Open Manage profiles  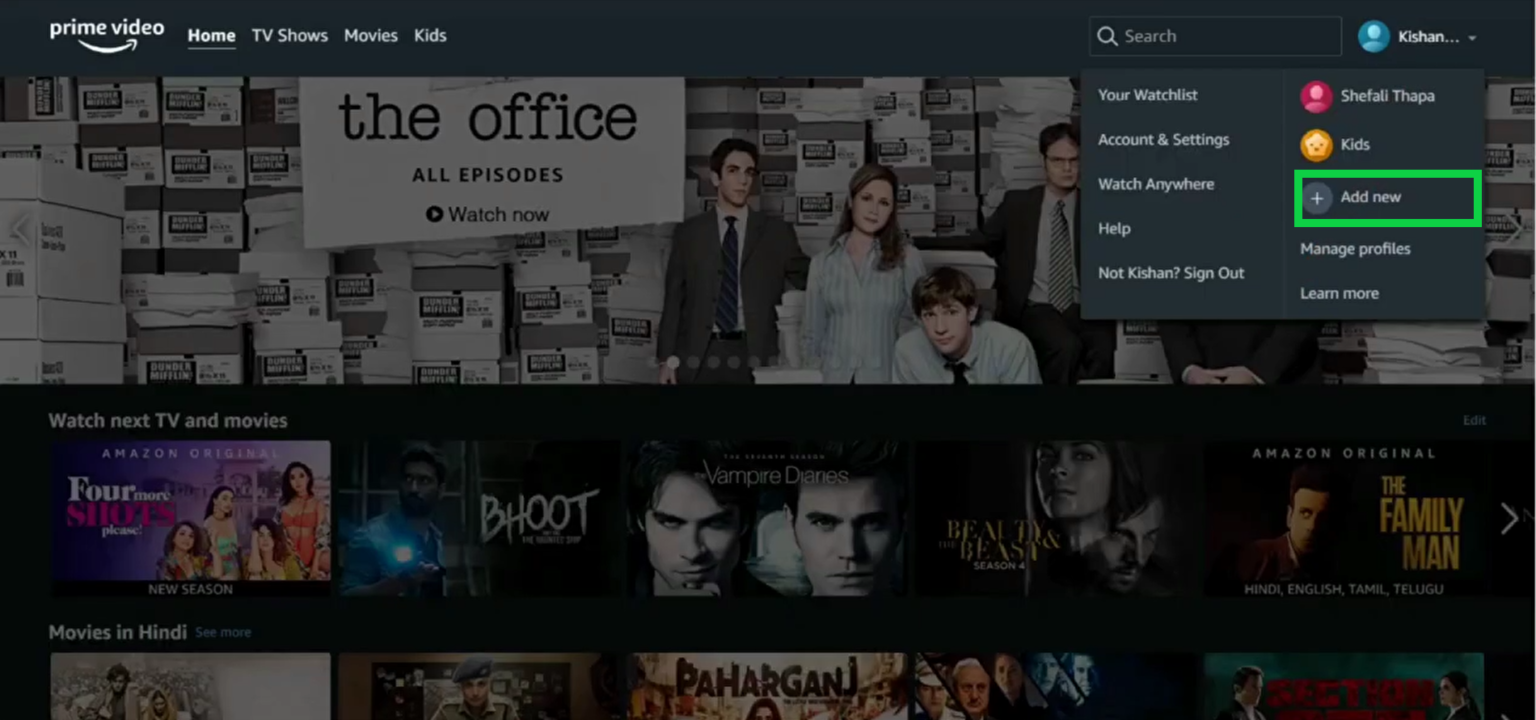pos(1354,248)
